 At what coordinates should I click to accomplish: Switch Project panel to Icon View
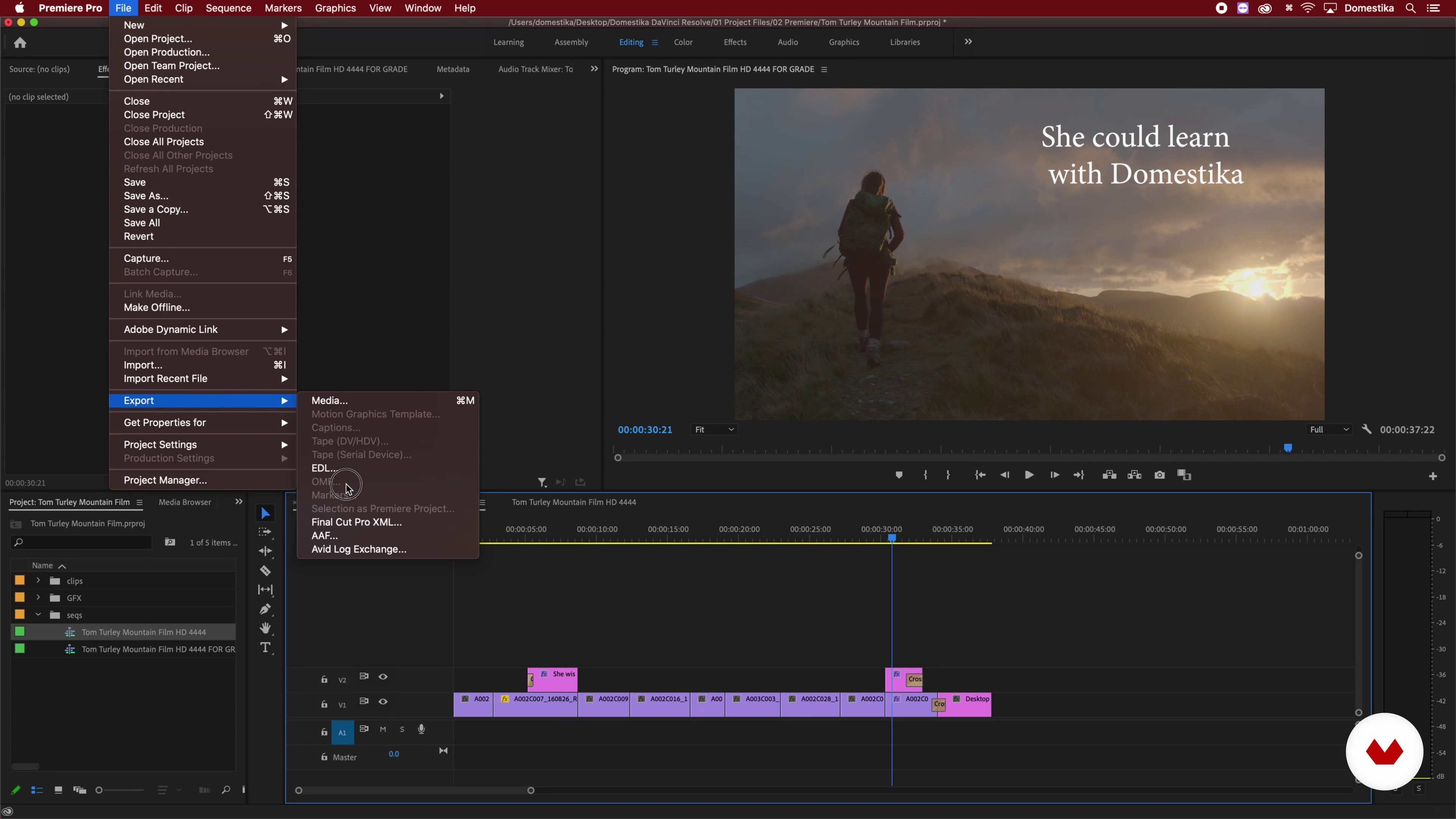(x=58, y=790)
